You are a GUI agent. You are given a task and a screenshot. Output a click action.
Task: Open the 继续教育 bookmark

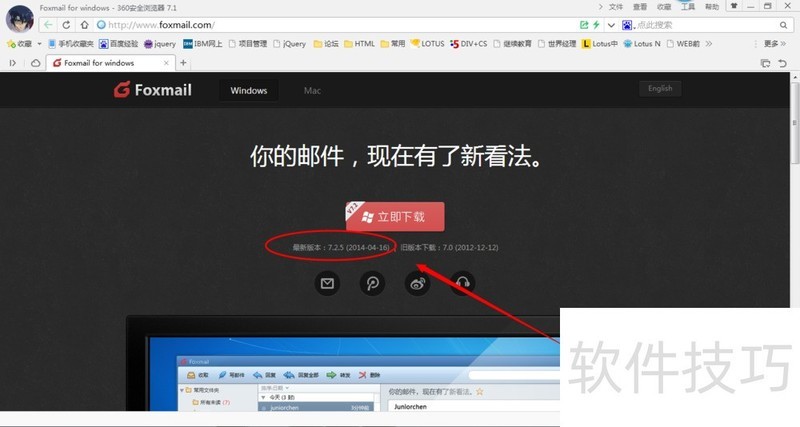[x=512, y=44]
